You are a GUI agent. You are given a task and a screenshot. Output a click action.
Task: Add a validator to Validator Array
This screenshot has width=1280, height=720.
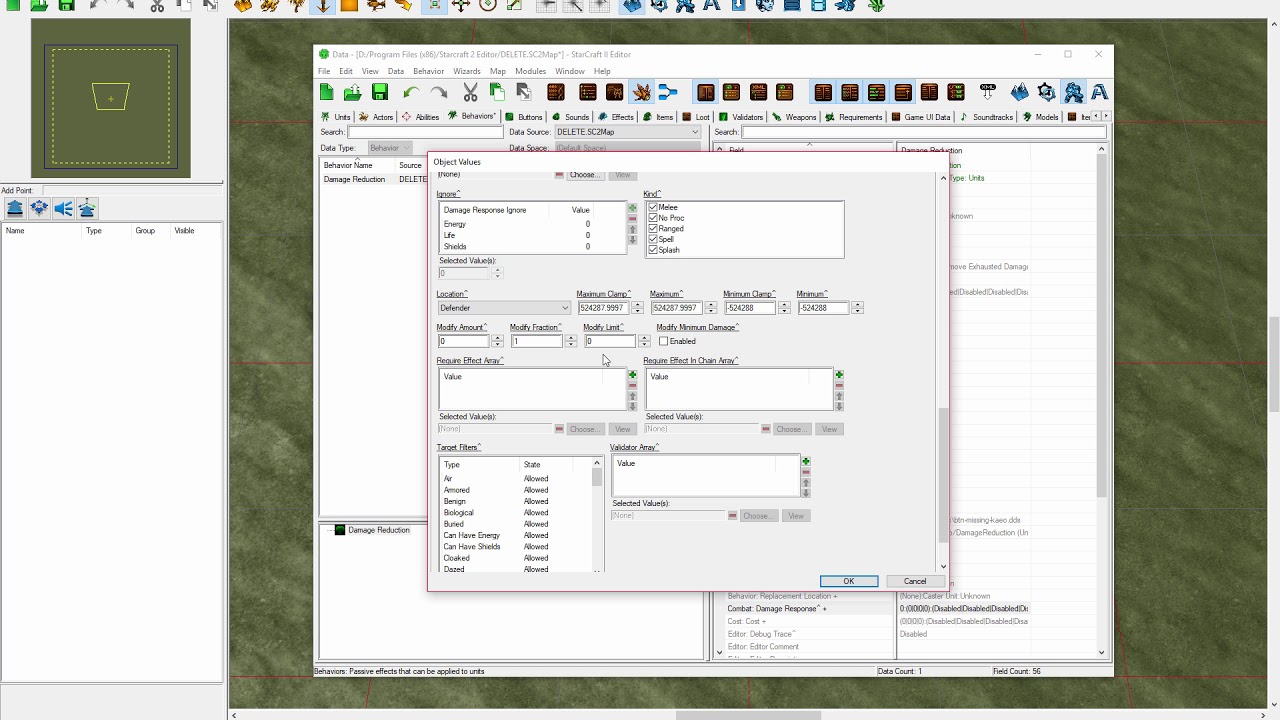(806, 462)
